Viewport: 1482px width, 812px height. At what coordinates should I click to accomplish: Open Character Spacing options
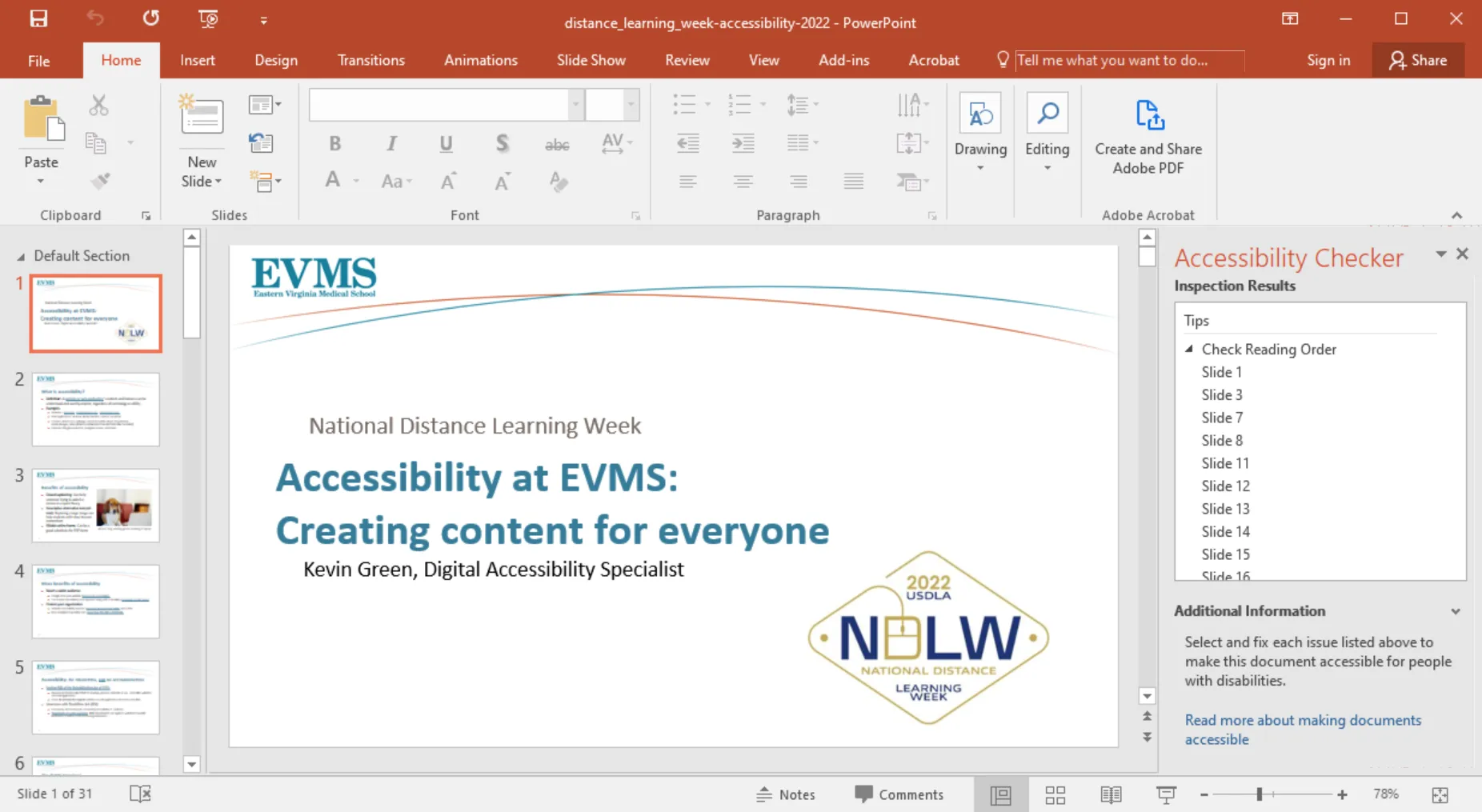click(x=616, y=143)
